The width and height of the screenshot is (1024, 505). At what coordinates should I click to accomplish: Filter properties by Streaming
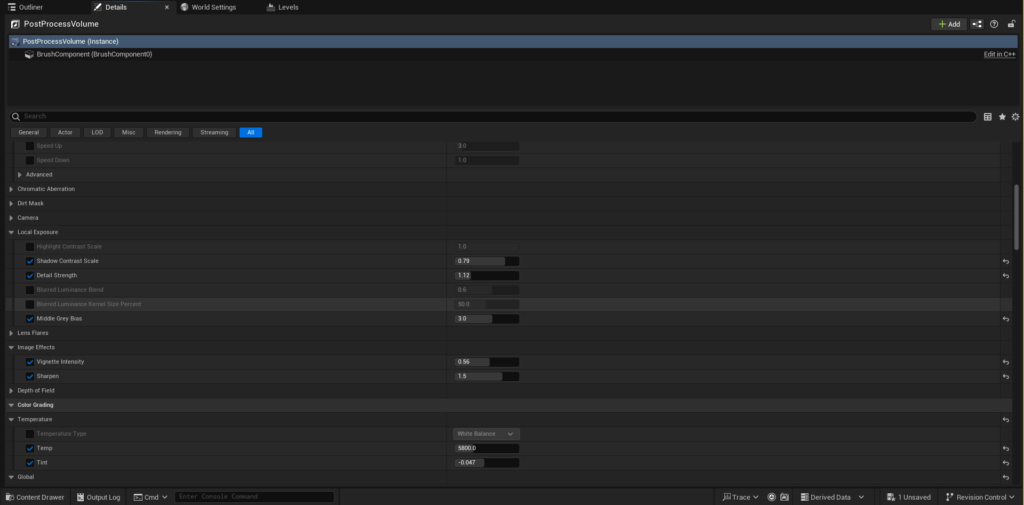(x=214, y=132)
